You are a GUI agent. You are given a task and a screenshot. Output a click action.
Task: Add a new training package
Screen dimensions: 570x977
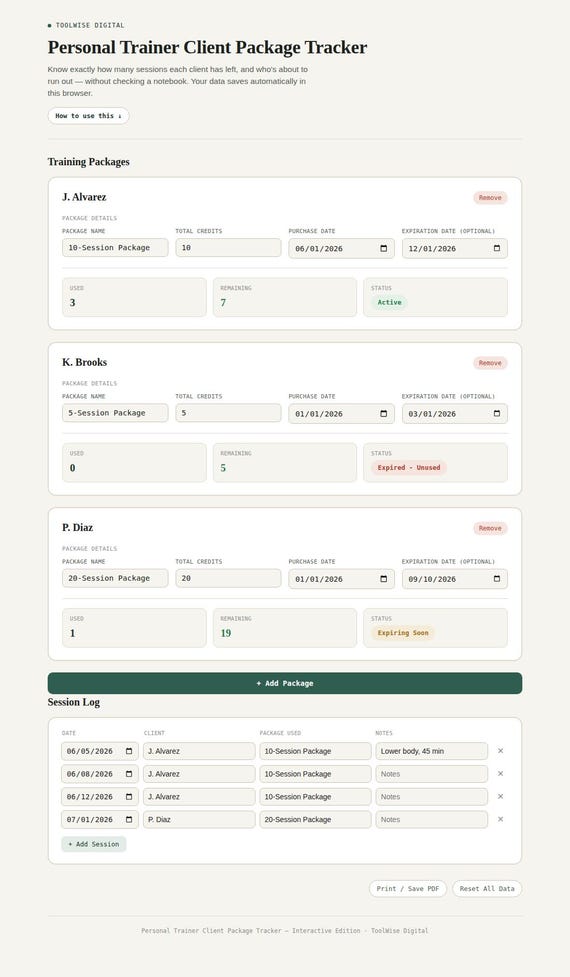[285, 683]
